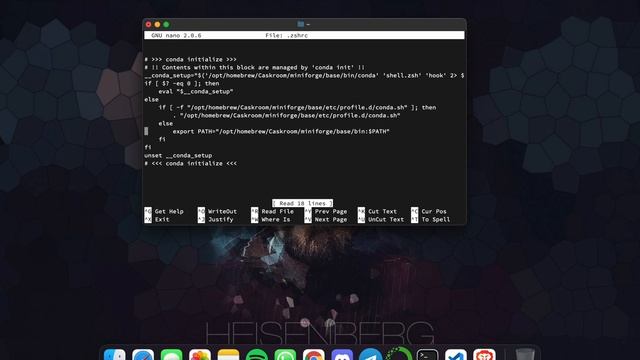Screen dimensions: 640x360
Task: Open Telegram from the dock
Action: [371, 354]
